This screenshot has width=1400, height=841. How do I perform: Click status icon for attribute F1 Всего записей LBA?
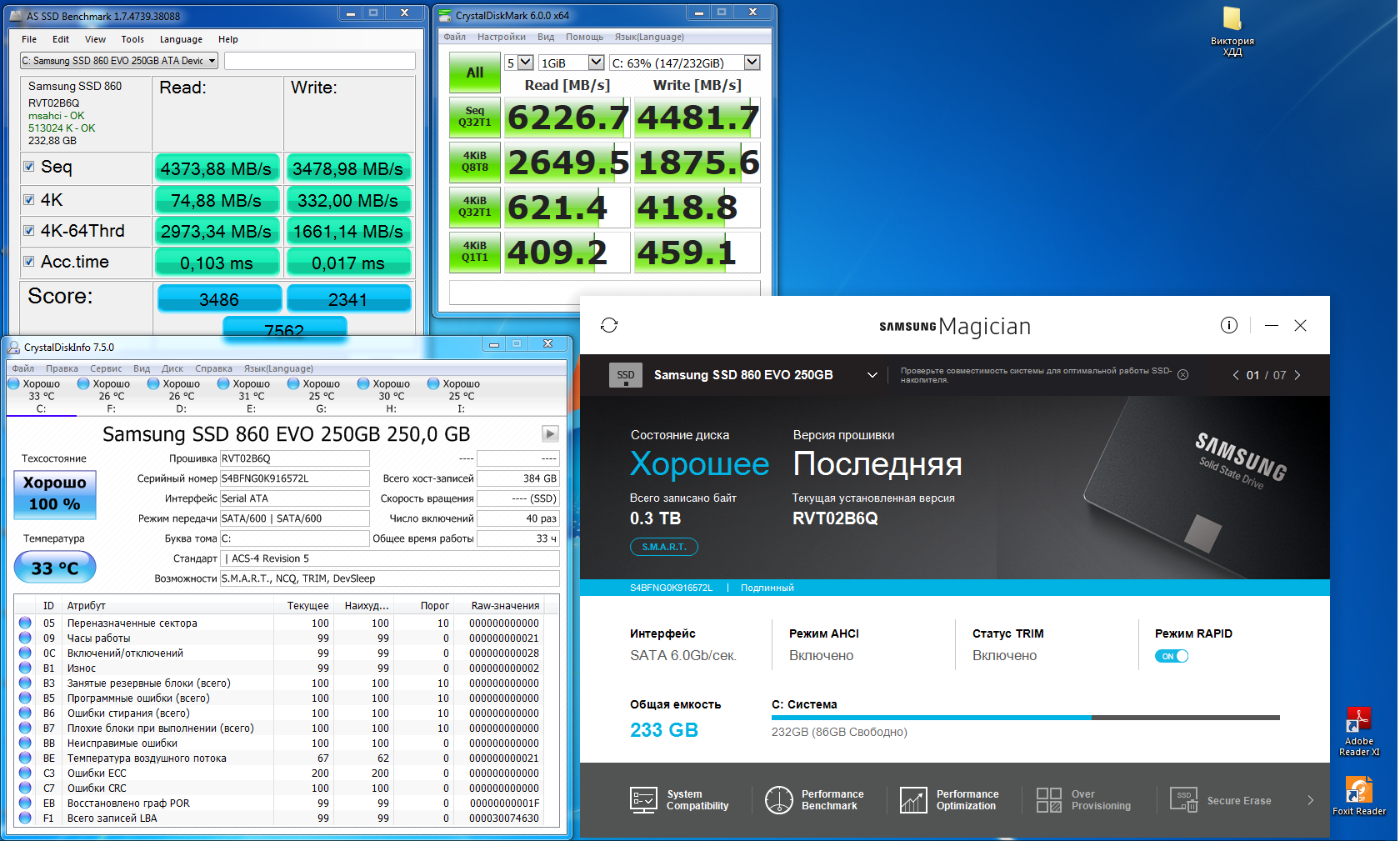[x=25, y=818]
